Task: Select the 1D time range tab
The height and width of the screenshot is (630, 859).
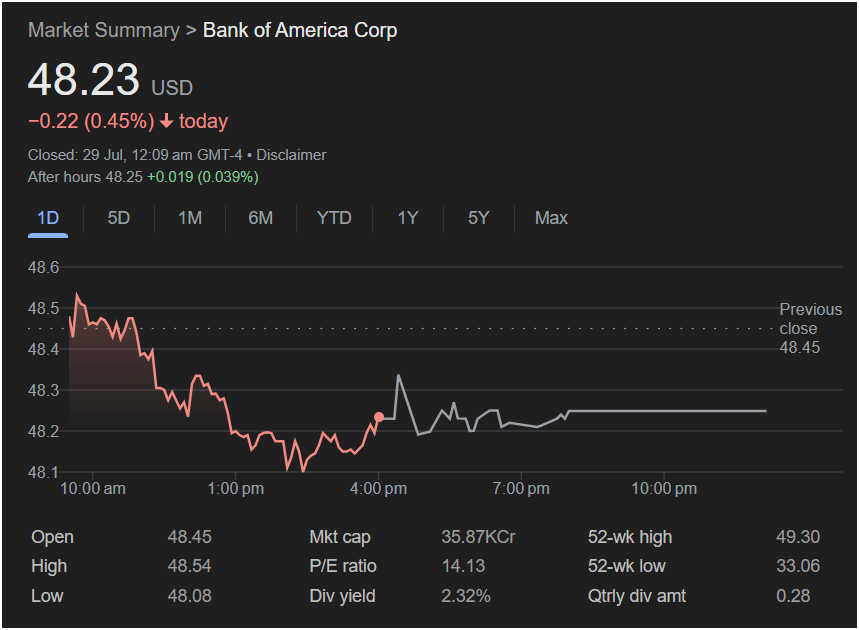Action: (x=48, y=218)
